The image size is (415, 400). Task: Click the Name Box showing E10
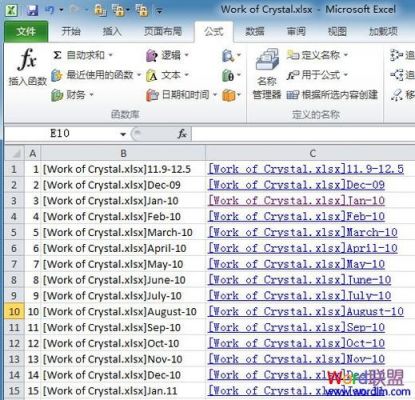click(60, 134)
